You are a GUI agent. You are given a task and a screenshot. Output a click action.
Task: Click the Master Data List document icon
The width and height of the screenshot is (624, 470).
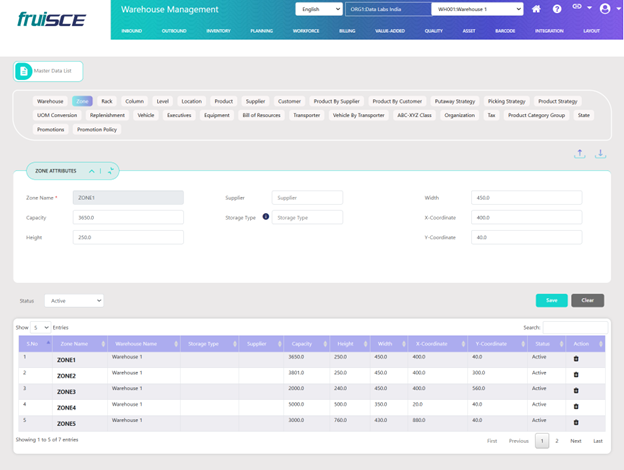[x=24, y=71]
